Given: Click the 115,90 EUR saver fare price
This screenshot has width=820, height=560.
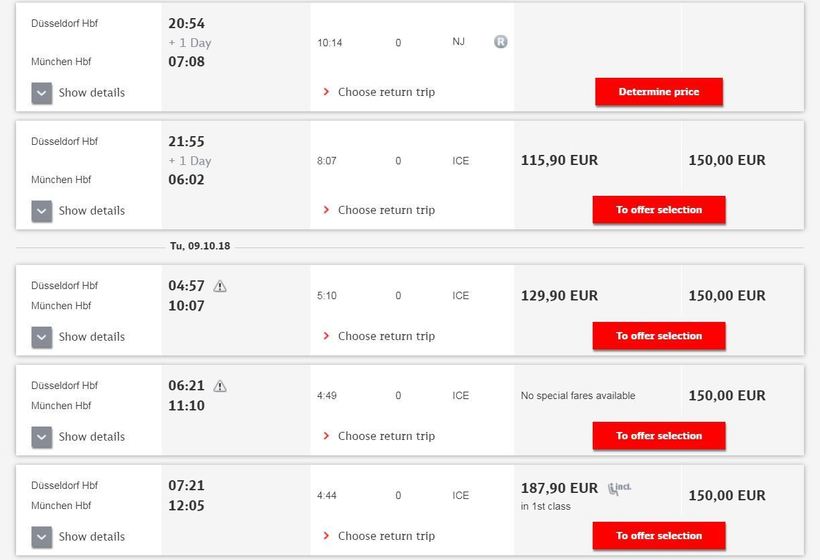Looking at the screenshot, I should 559,160.
